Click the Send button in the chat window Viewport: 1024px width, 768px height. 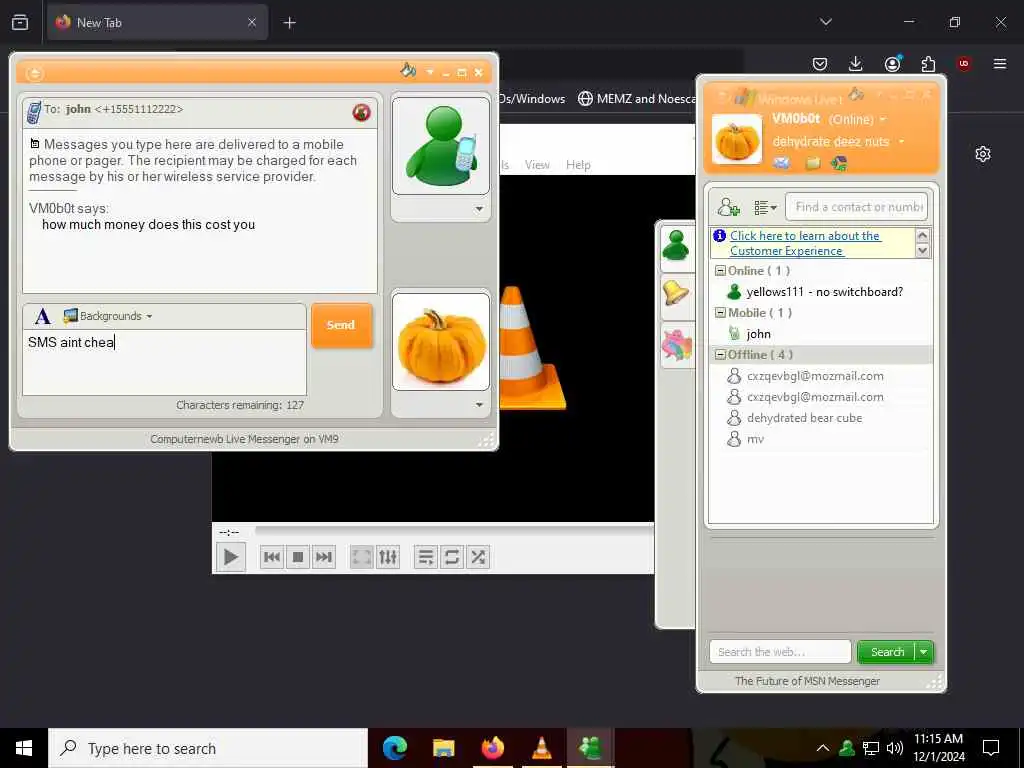[342, 325]
